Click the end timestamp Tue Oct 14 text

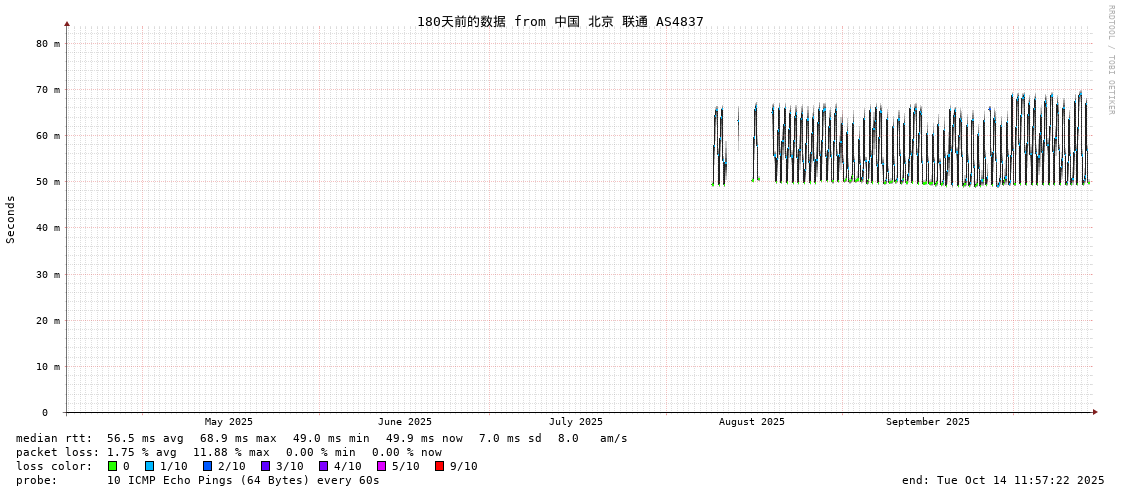click(x=1003, y=480)
